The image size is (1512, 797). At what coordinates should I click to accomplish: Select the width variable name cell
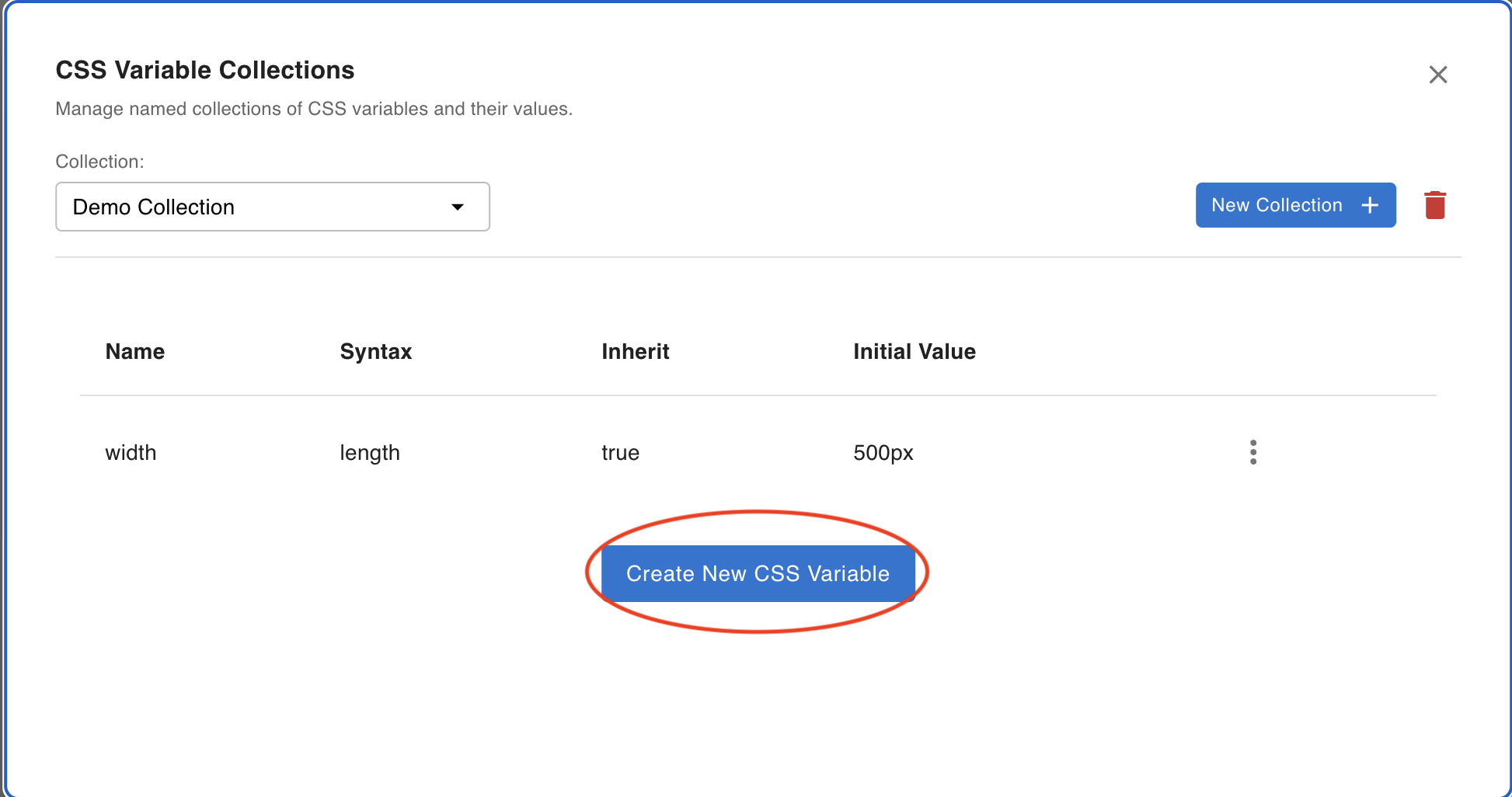(x=131, y=453)
